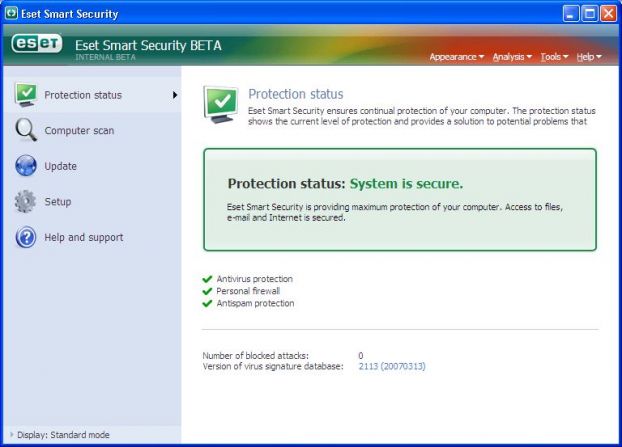Screen dimensions: 622x447
Task: Select Computer scan in the sidebar
Action: coord(79,131)
